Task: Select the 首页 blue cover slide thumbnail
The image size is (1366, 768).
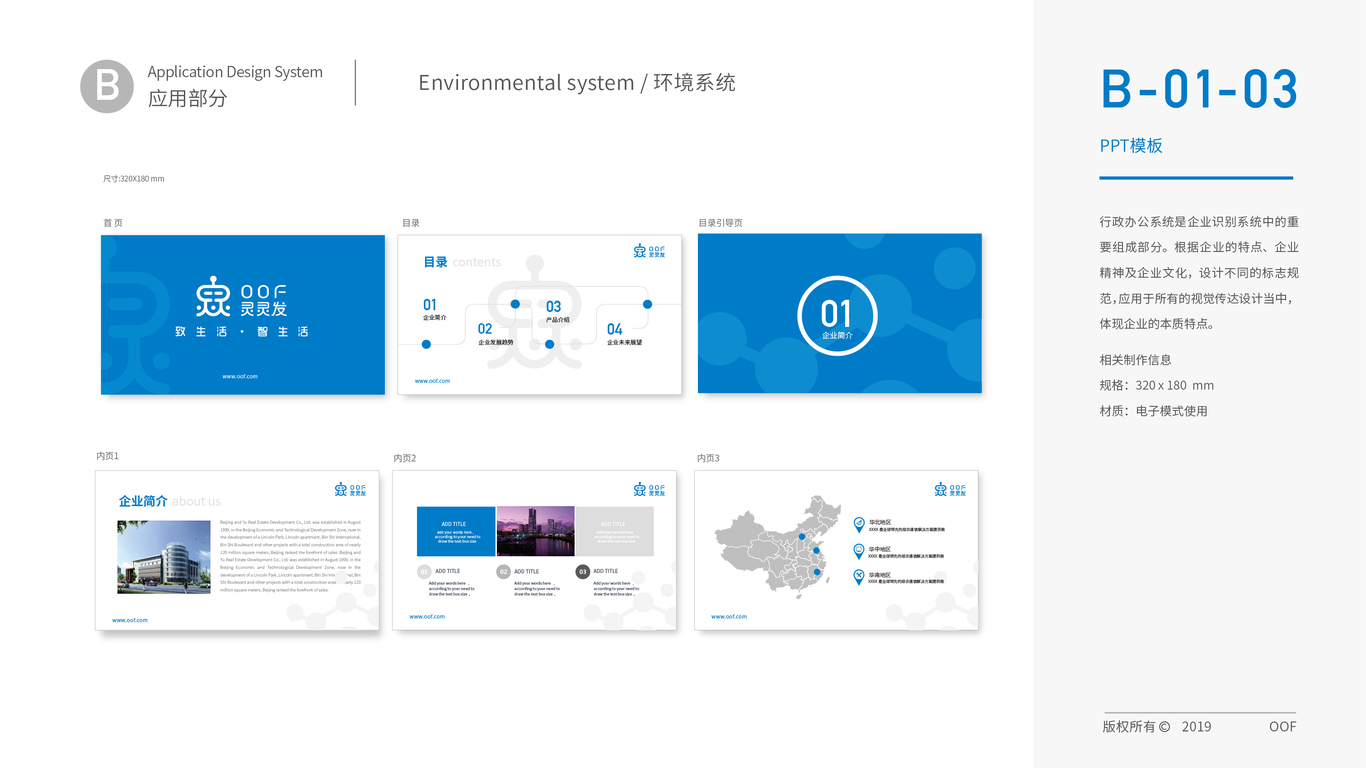Action: point(243,315)
